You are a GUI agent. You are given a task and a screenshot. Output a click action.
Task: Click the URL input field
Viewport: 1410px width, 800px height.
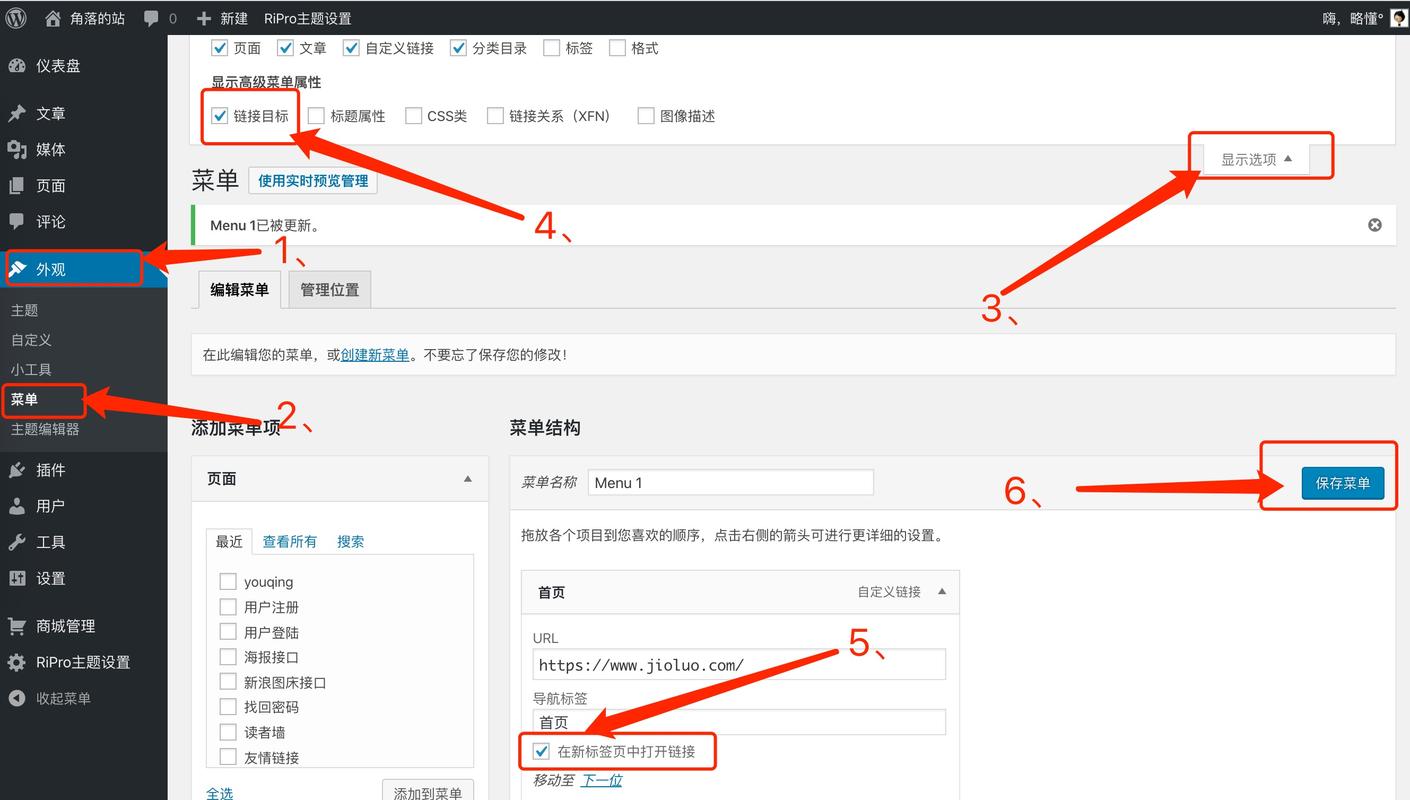tap(739, 665)
